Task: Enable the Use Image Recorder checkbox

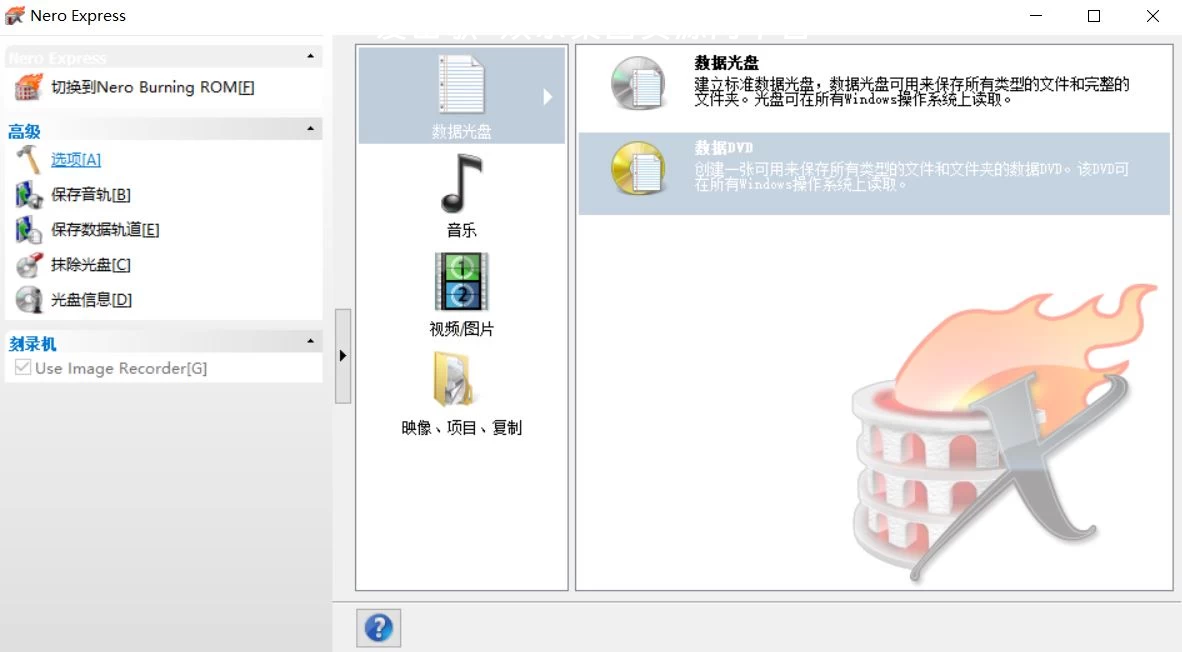Action: coord(22,368)
